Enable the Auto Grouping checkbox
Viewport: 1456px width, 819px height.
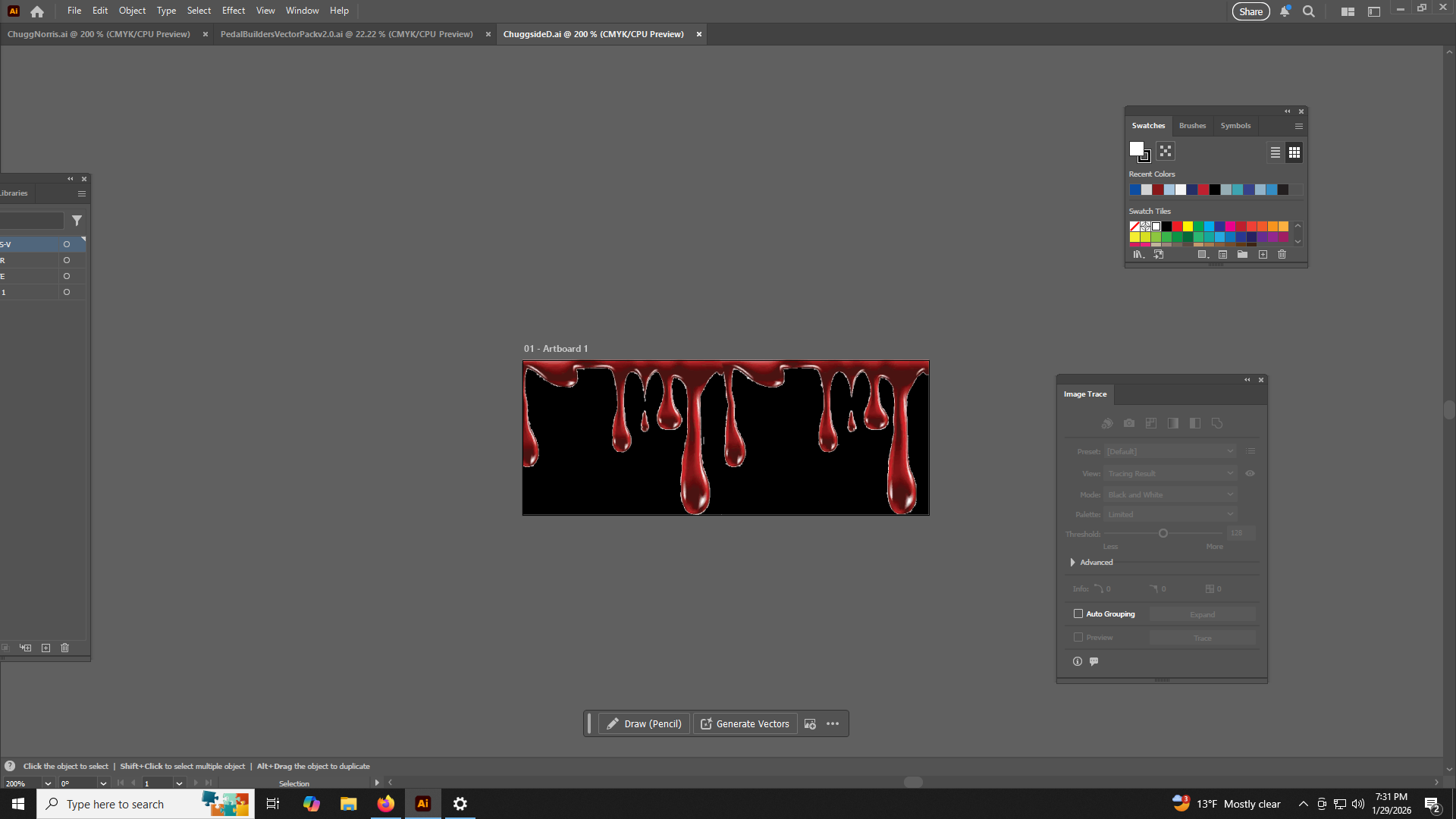point(1078,613)
